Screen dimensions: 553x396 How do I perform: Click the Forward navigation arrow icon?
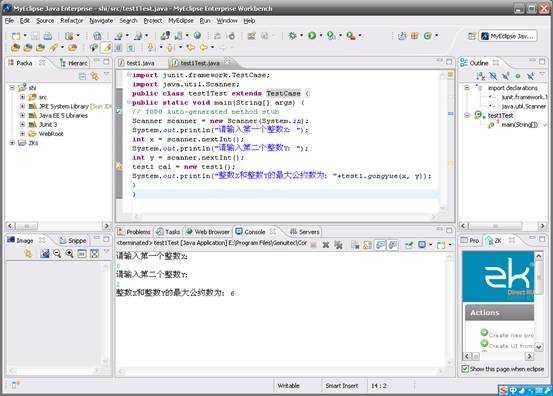[222, 47]
